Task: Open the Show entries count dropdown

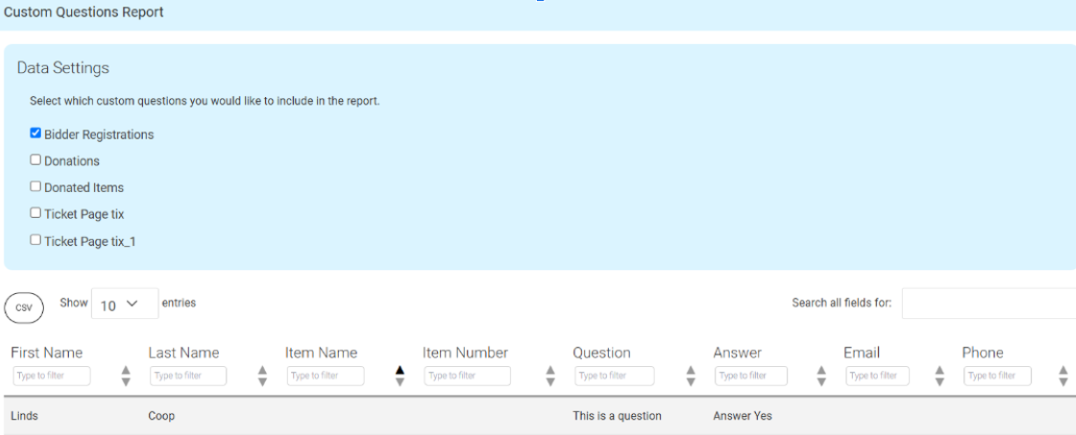Action: click(124, 304)
